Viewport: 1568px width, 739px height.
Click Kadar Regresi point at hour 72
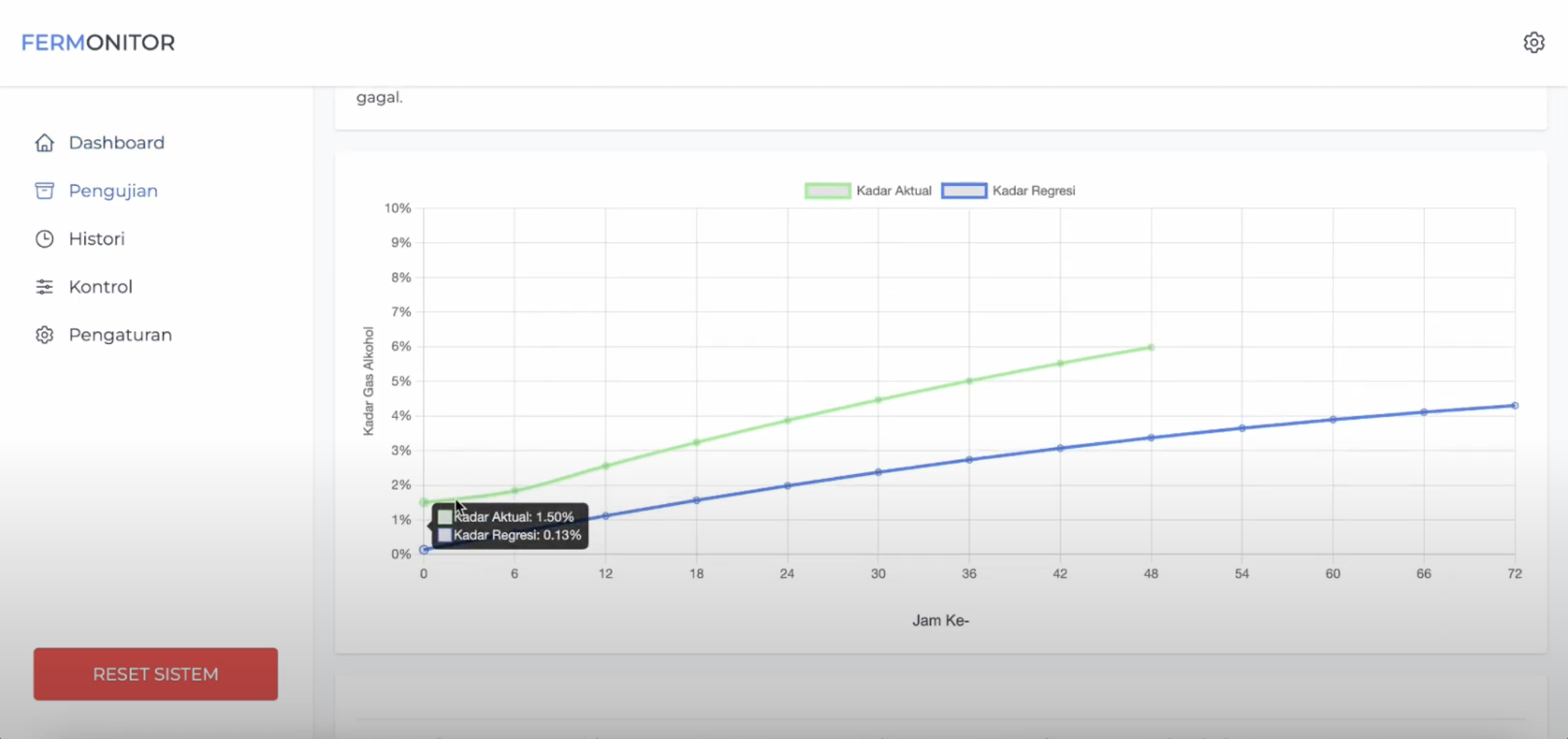(x=1514, y=406)
